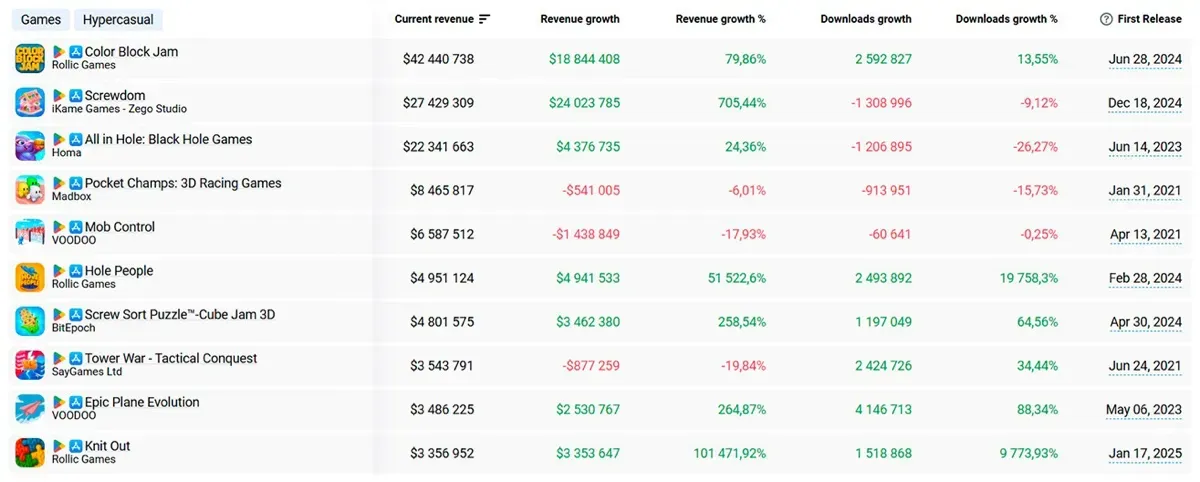Click the Jun 28, 2024 release date
The image size is (1200, 482).
(x=1146, y=59)
